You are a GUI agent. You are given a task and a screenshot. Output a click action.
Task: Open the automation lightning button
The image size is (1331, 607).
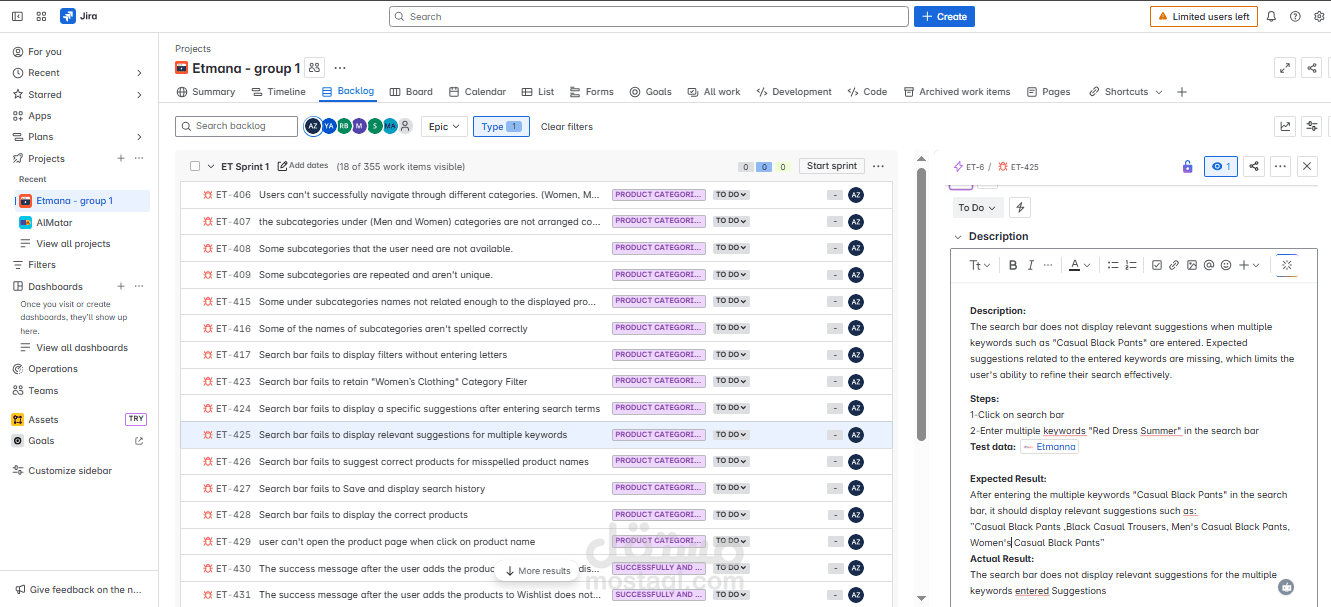point(1019,207)
